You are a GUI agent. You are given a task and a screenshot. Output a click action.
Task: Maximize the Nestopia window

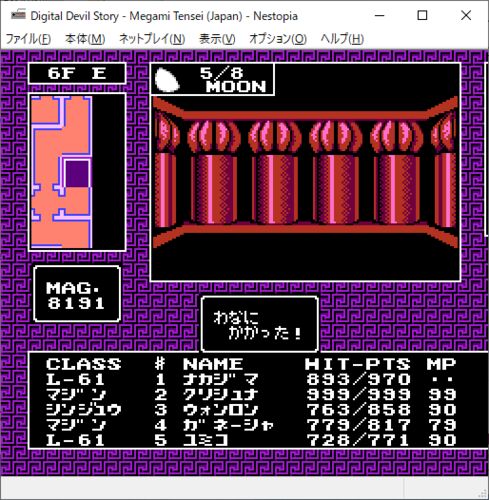point(422,15)
